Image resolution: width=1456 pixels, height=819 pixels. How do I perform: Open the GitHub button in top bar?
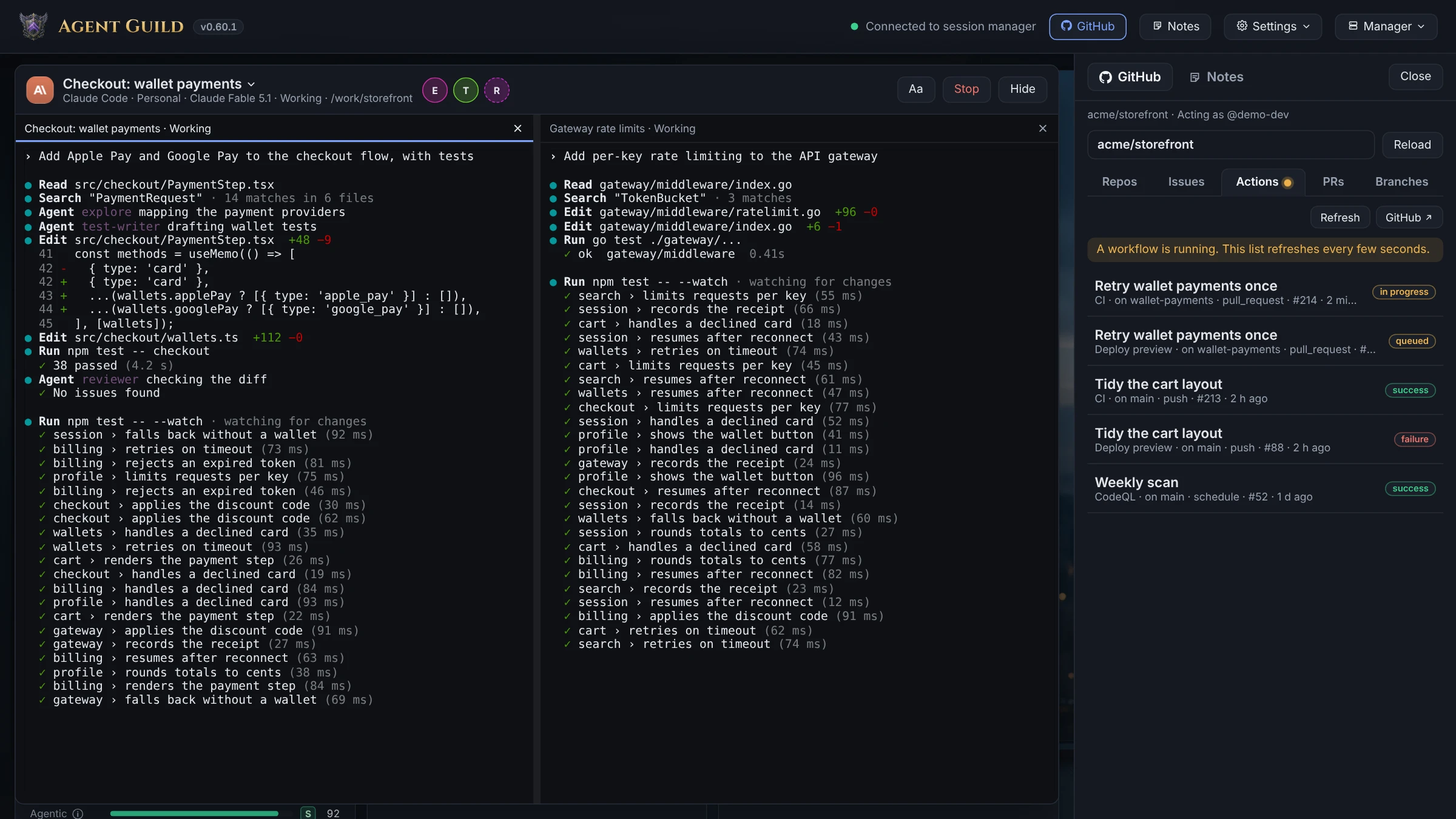coord(1087,27)
